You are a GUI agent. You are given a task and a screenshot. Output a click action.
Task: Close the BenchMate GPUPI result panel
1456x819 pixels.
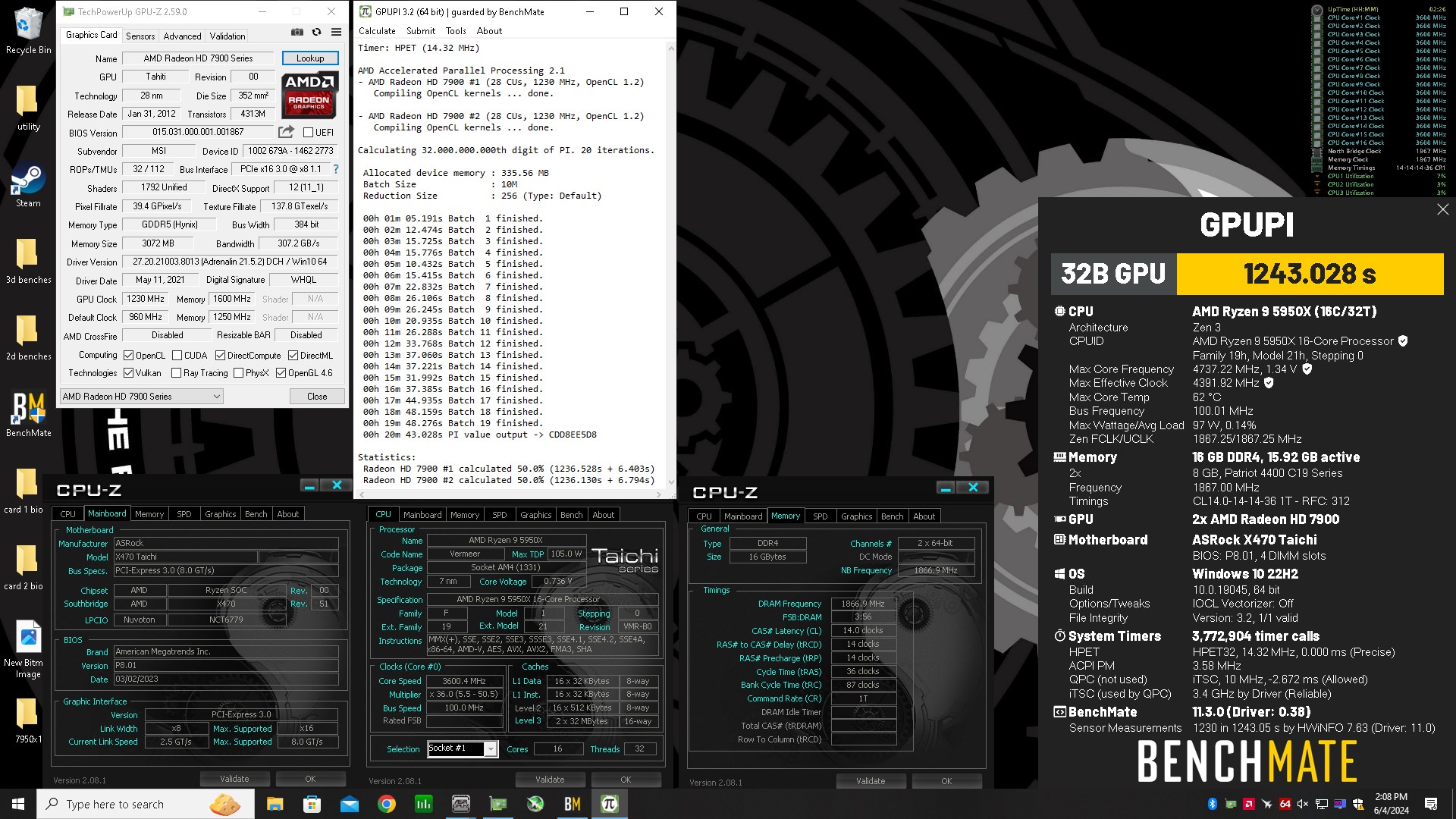coord(1442,209)
